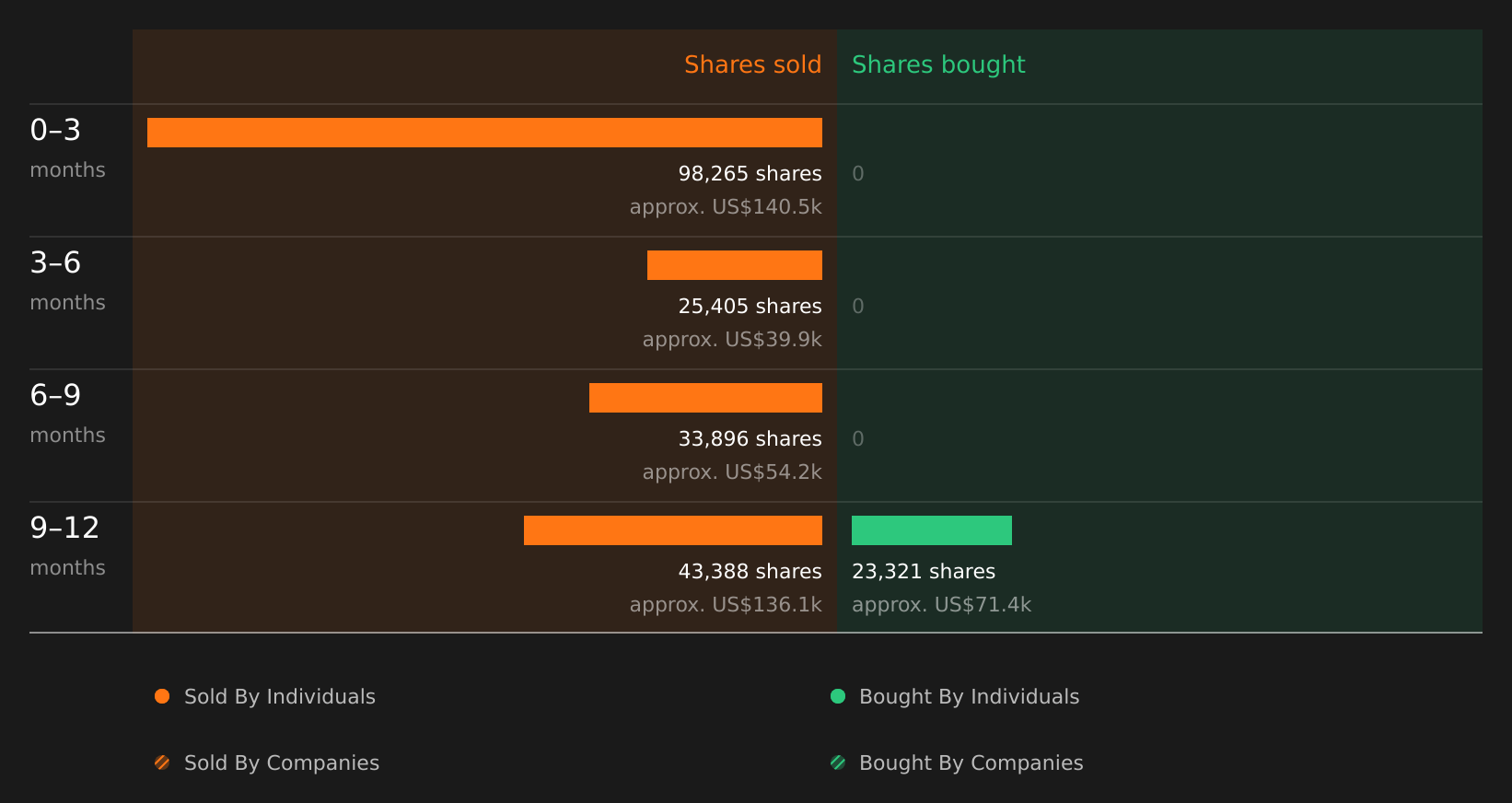Click the 33,896 shares value
Image resolution: width=1512 pixels, height=803 pixels.
tap(750, 439)
